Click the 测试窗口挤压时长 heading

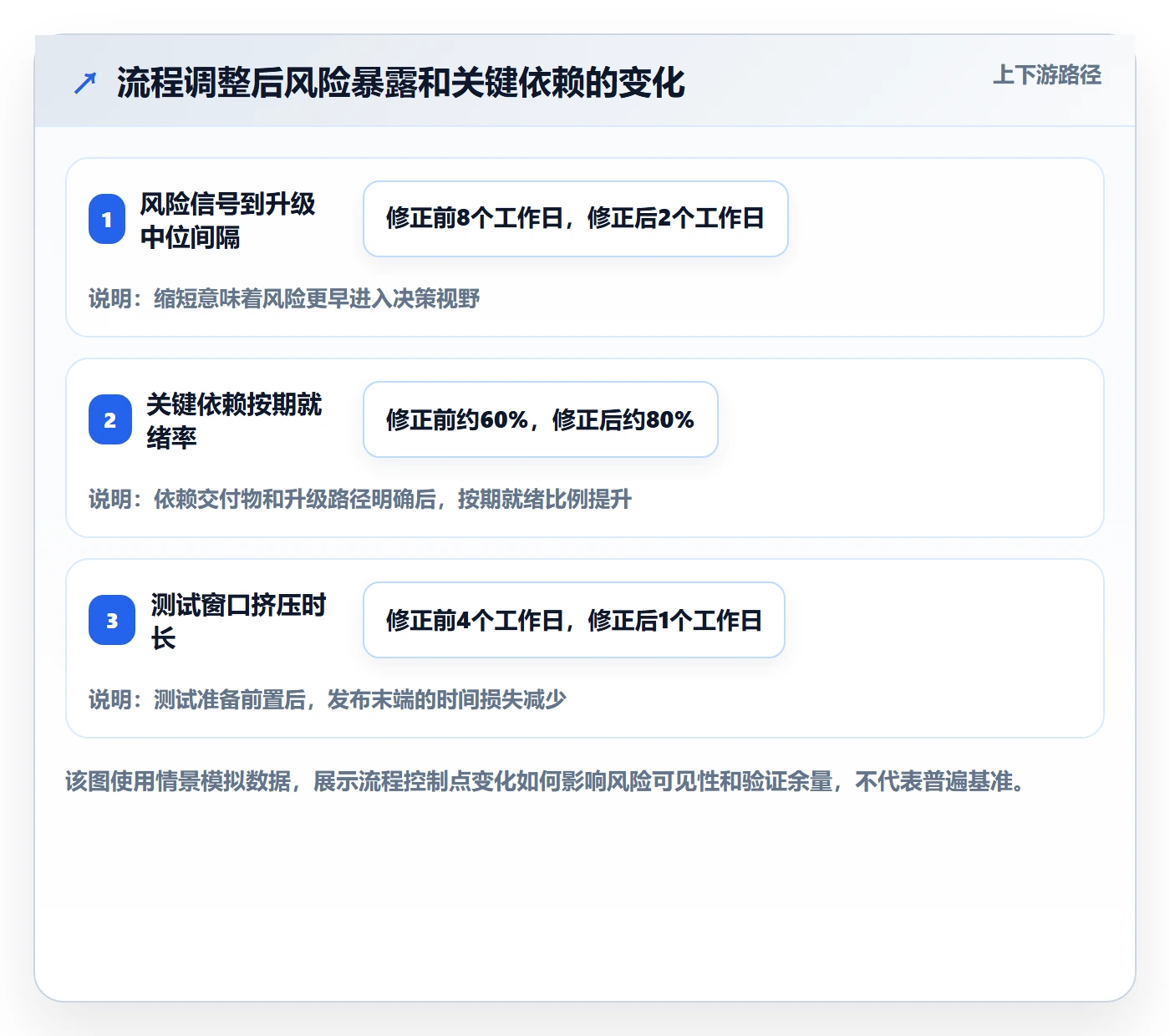pos(238,621)
